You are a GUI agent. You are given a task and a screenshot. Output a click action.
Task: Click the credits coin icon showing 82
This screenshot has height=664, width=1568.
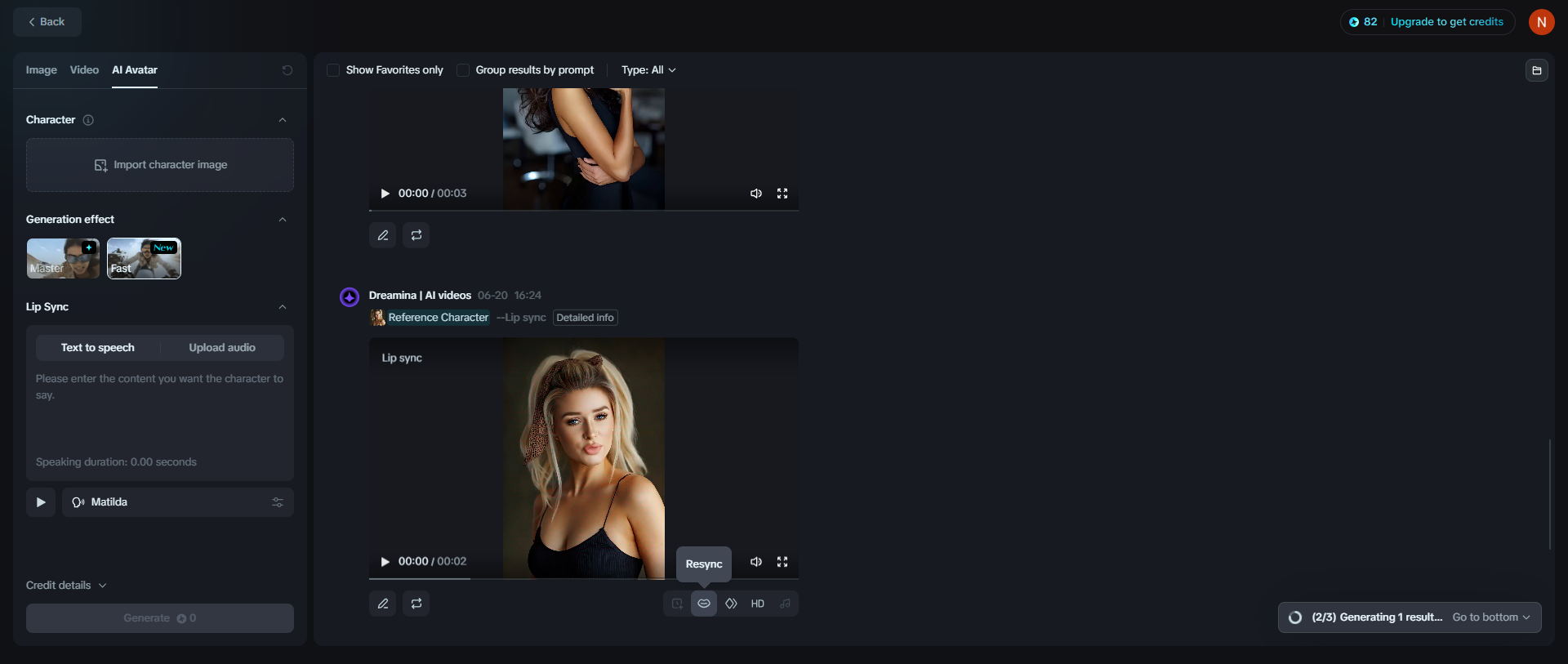click(x=1354, y=22)
